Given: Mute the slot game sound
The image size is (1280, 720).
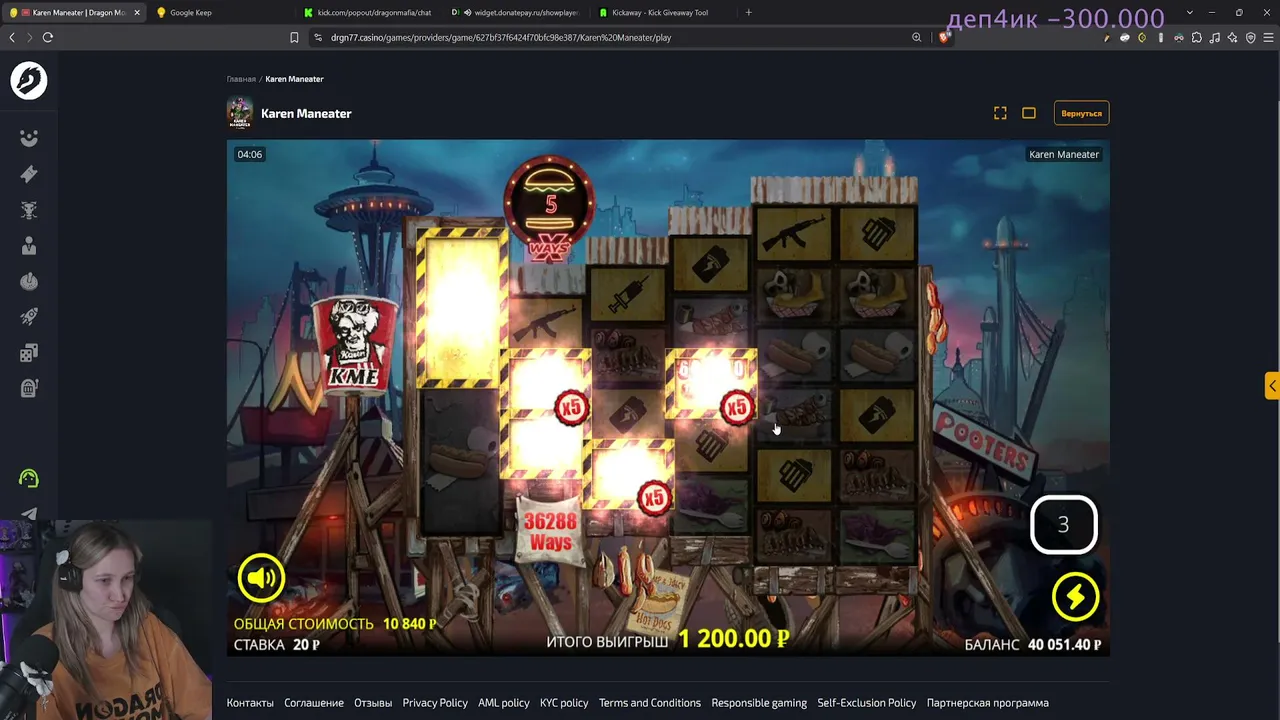Looking at the screenshot, I should click(261, 577).
